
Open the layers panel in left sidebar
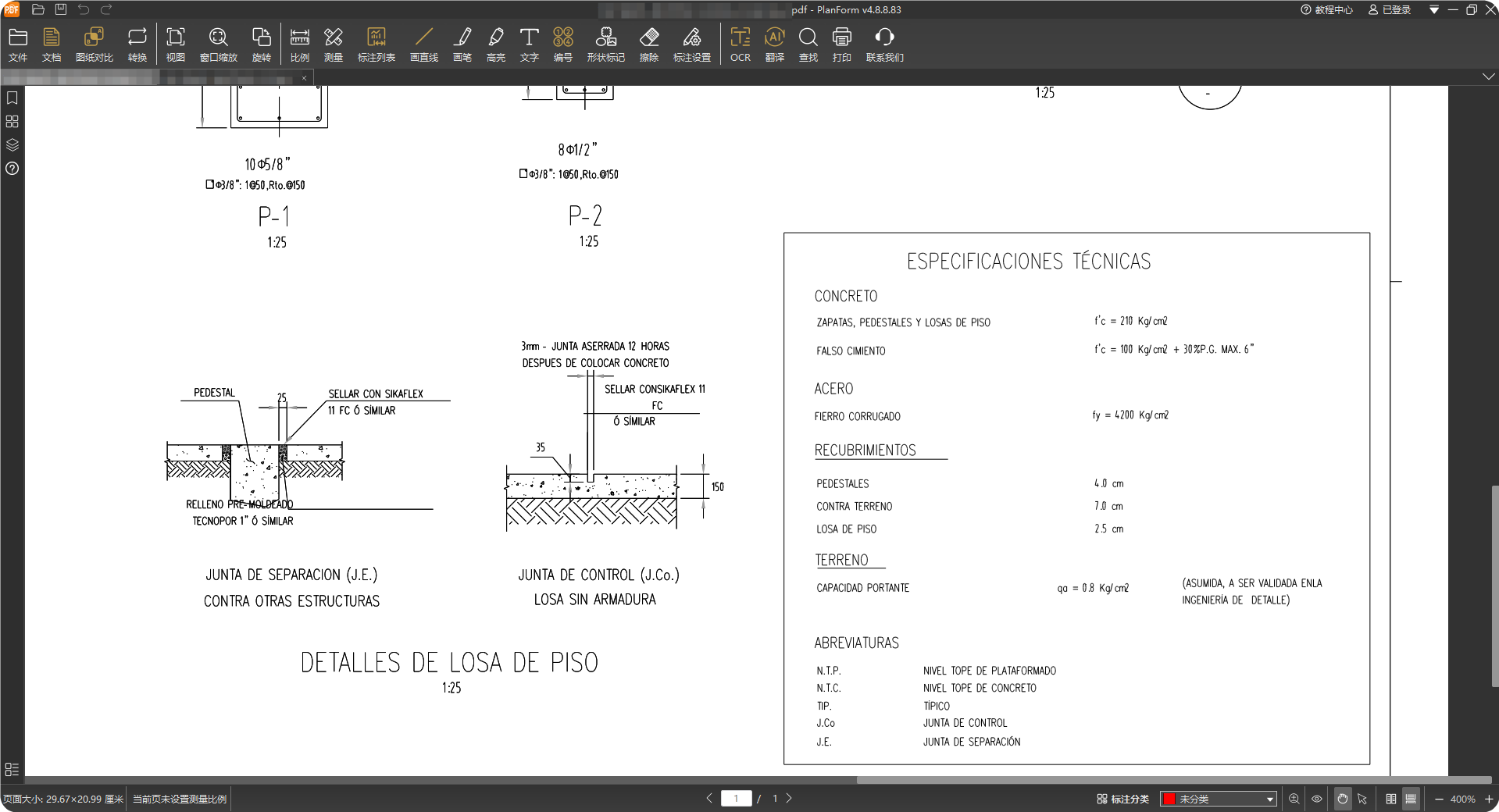12,144
